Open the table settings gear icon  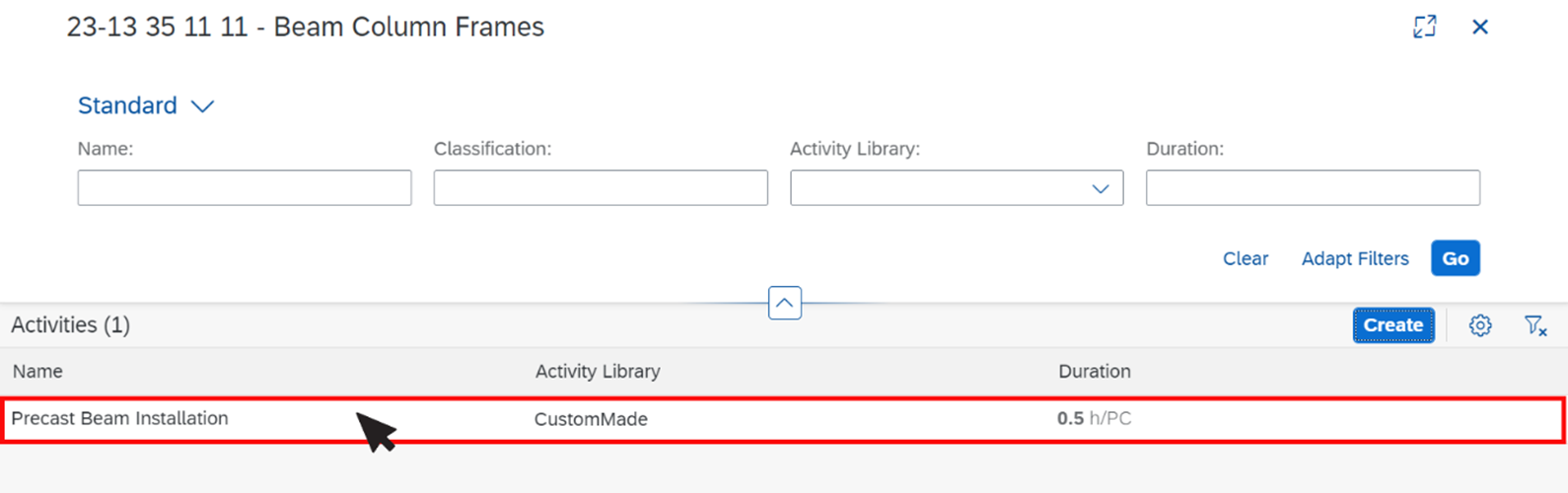pyautogui.click(x=1479, y=325)
